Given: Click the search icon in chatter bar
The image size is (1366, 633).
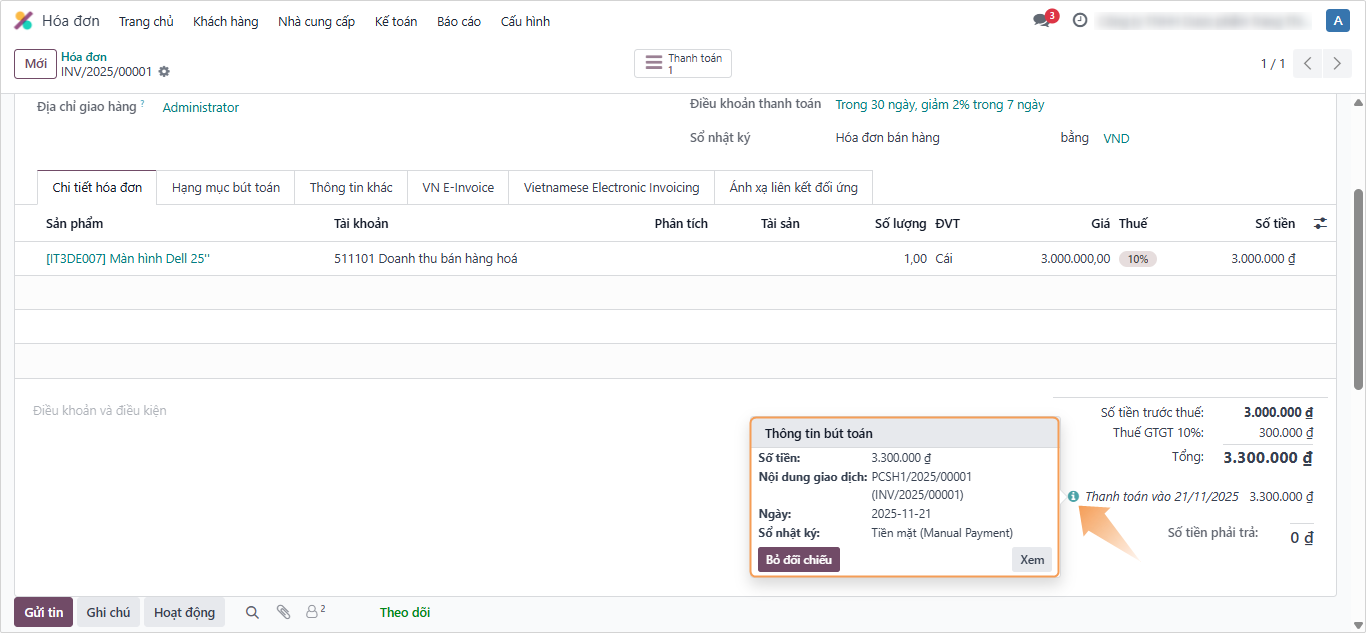Looking at the screenshot, I should 252,612.
